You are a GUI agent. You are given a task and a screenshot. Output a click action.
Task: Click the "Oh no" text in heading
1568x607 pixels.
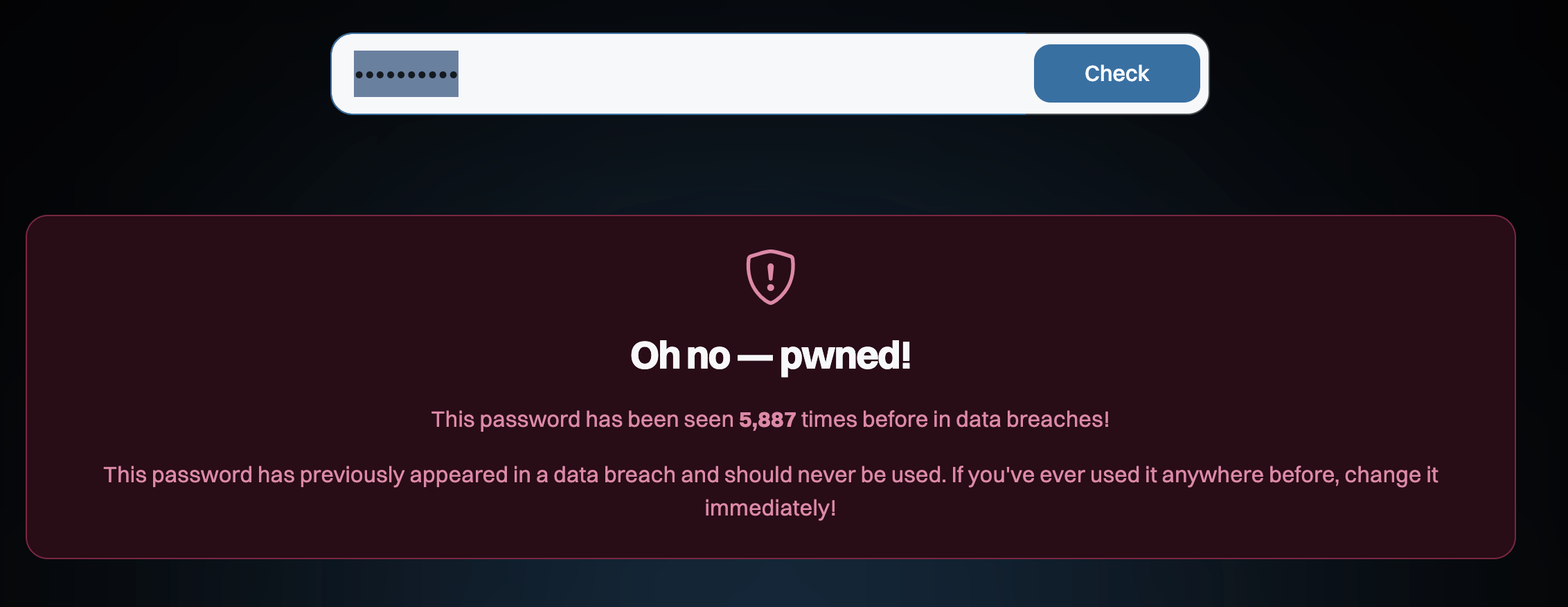680,356
